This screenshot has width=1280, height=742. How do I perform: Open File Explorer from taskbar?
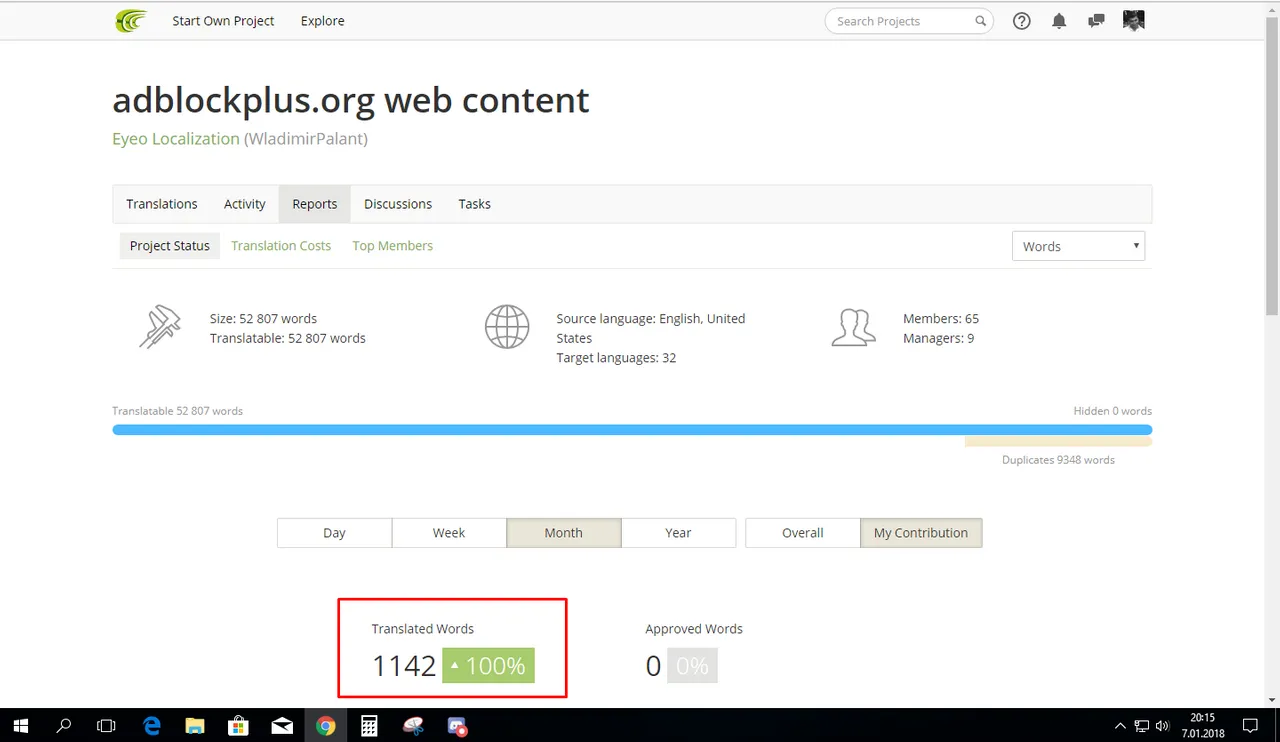coord(195,726)
